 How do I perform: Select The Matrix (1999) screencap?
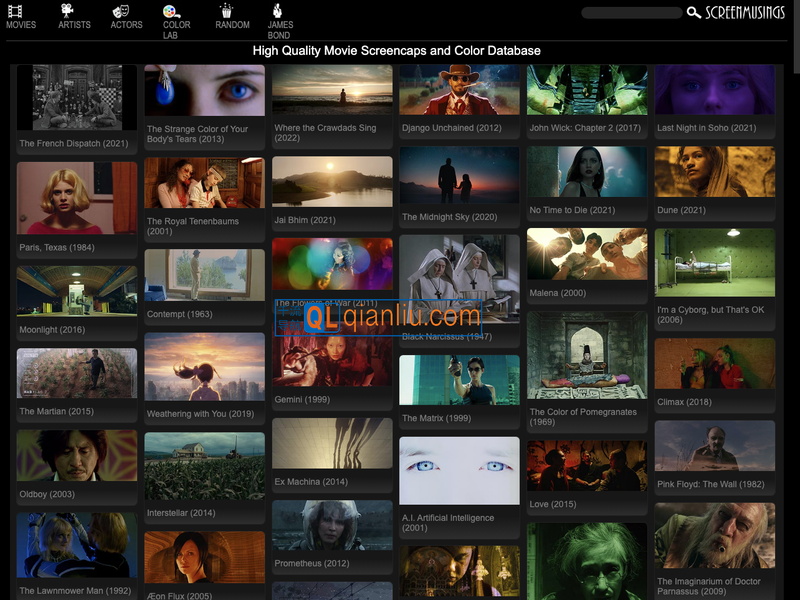pos(459,380)
